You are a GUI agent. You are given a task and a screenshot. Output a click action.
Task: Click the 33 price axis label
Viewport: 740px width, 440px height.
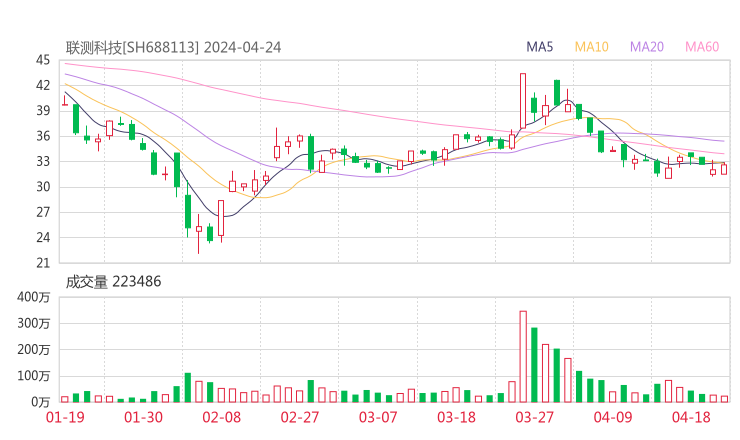point(43,161)
